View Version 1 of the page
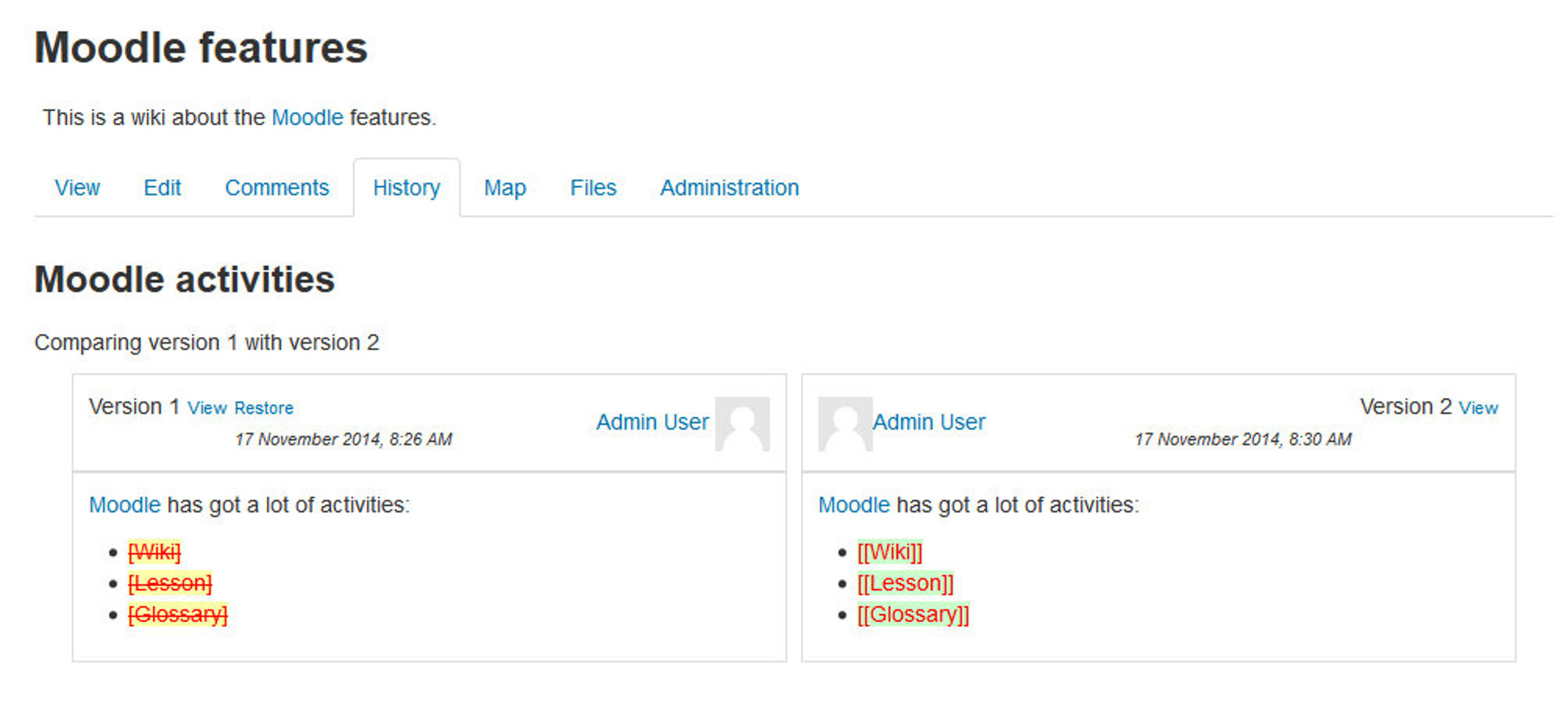Image resolution: width=1568 pixels, height=703 pixels. (x=207, y=409)
